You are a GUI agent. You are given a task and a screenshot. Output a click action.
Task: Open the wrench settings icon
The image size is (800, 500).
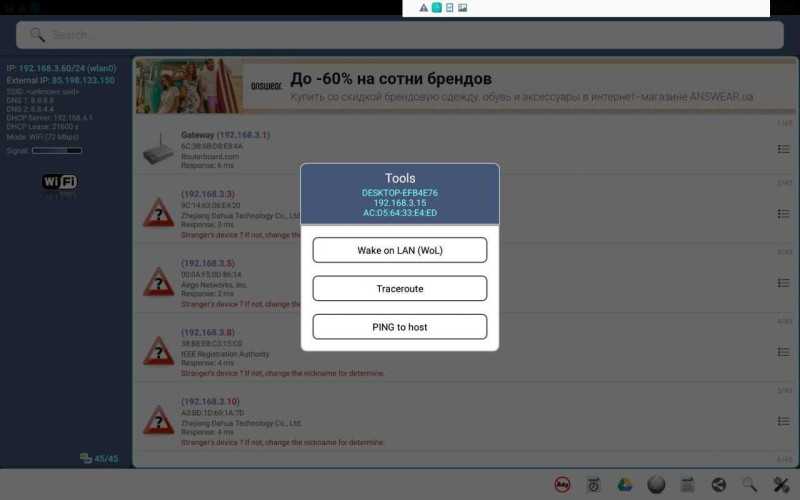(781, 484)
